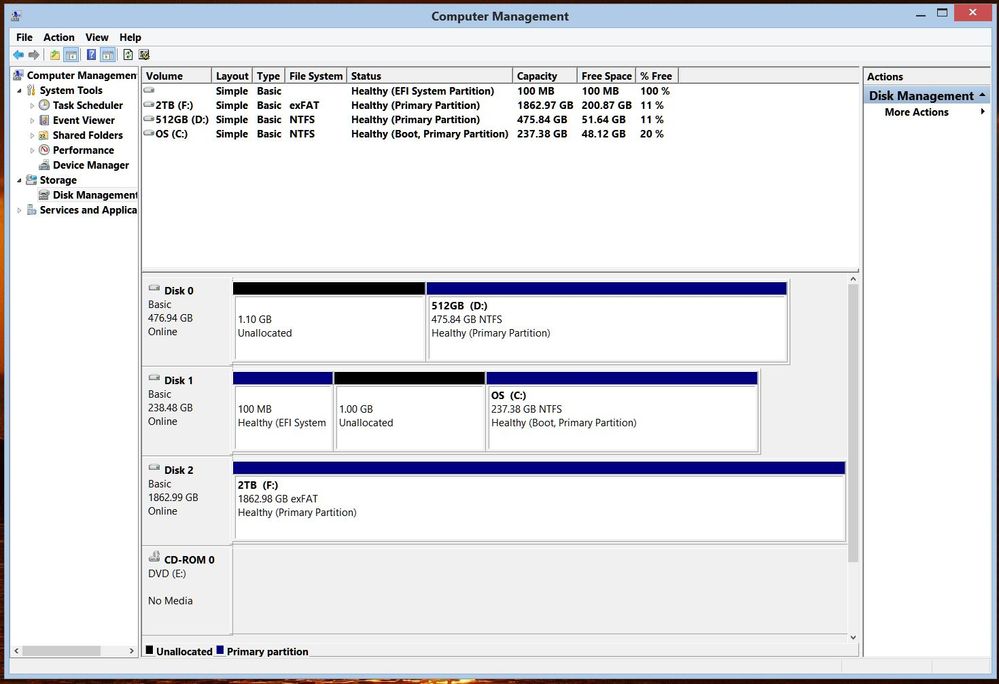Click the unnamed EFI volume row drive icon
Viewport: 999px width, 684px height.
tap(149, 90)
